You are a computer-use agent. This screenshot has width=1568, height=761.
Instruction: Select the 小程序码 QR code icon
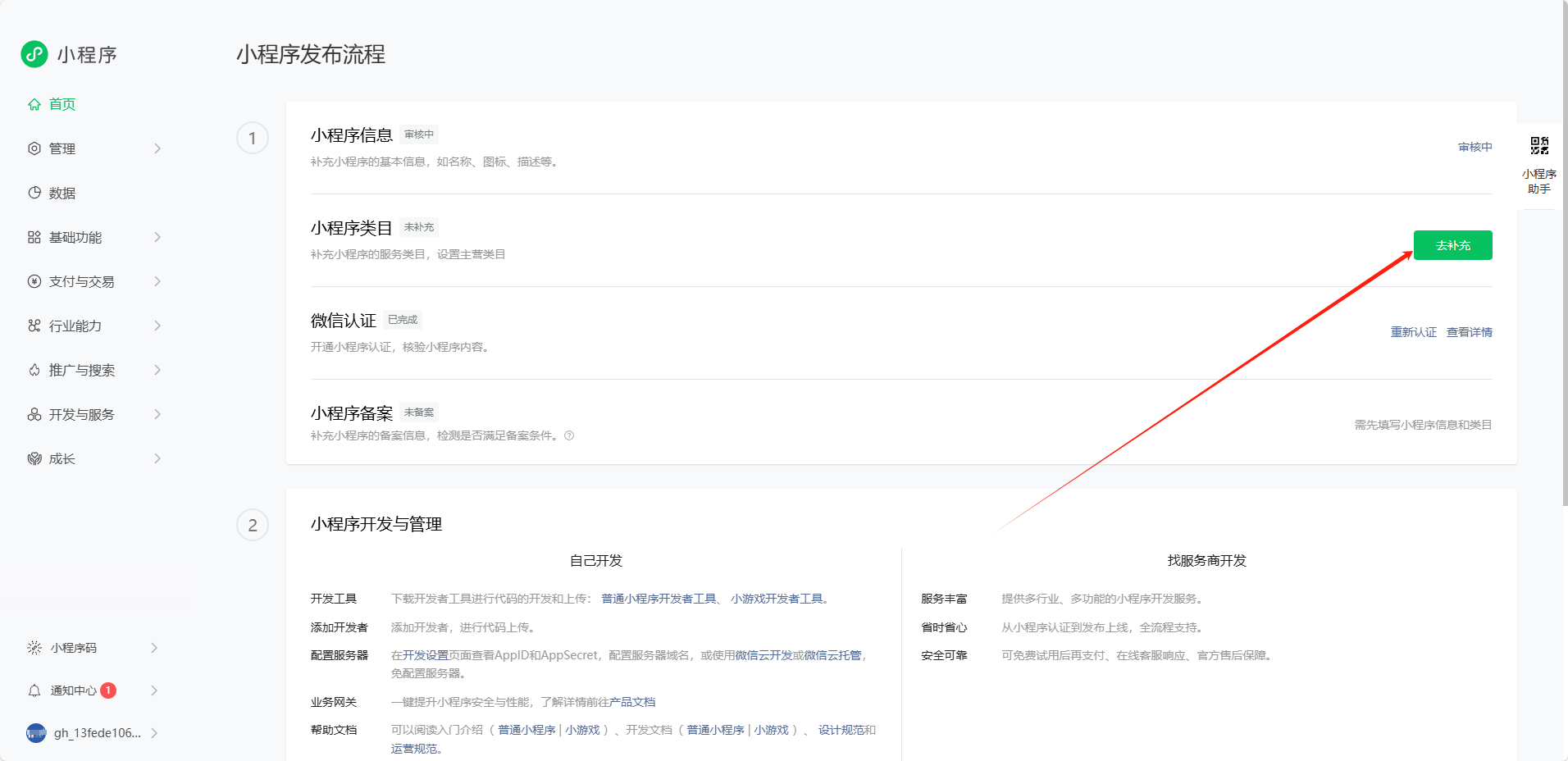[x=34, y=647]
